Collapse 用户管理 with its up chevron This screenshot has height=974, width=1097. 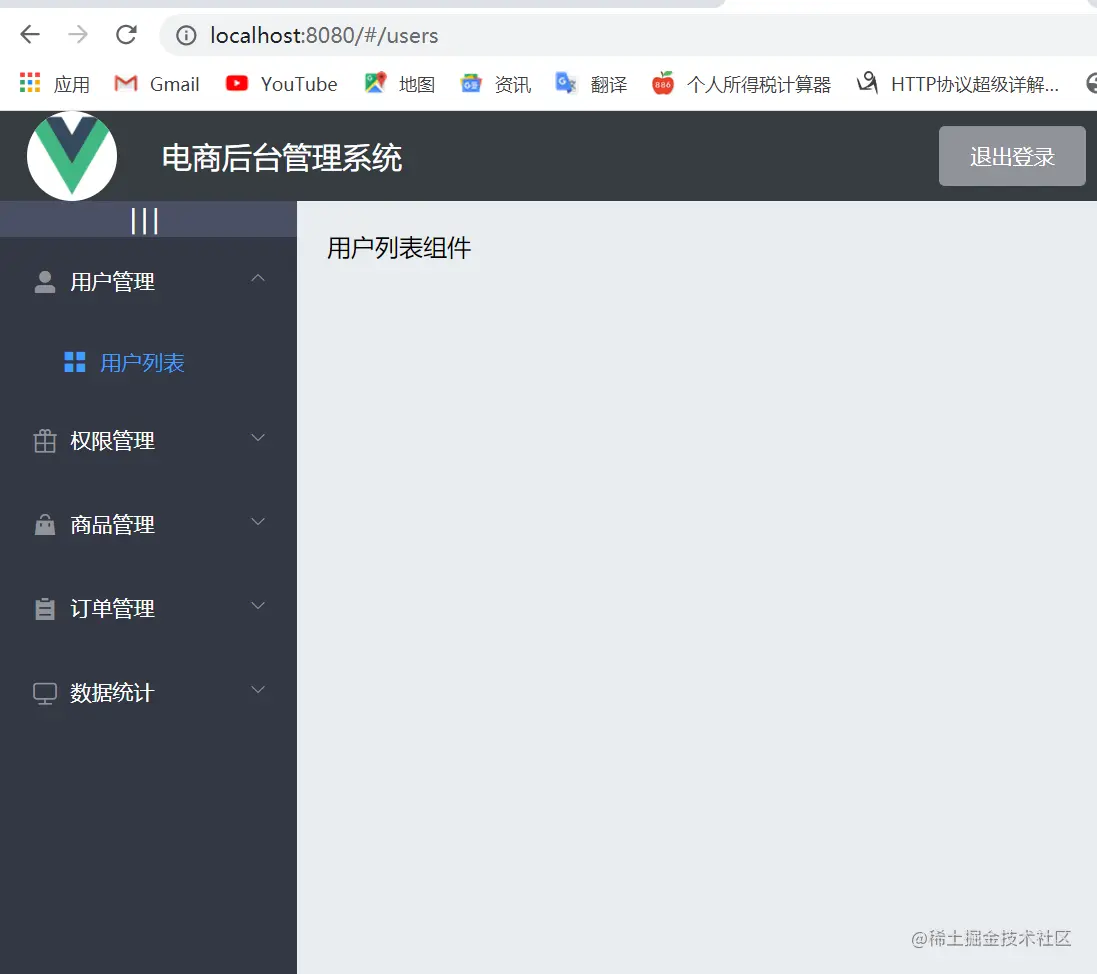pos(258,278)
